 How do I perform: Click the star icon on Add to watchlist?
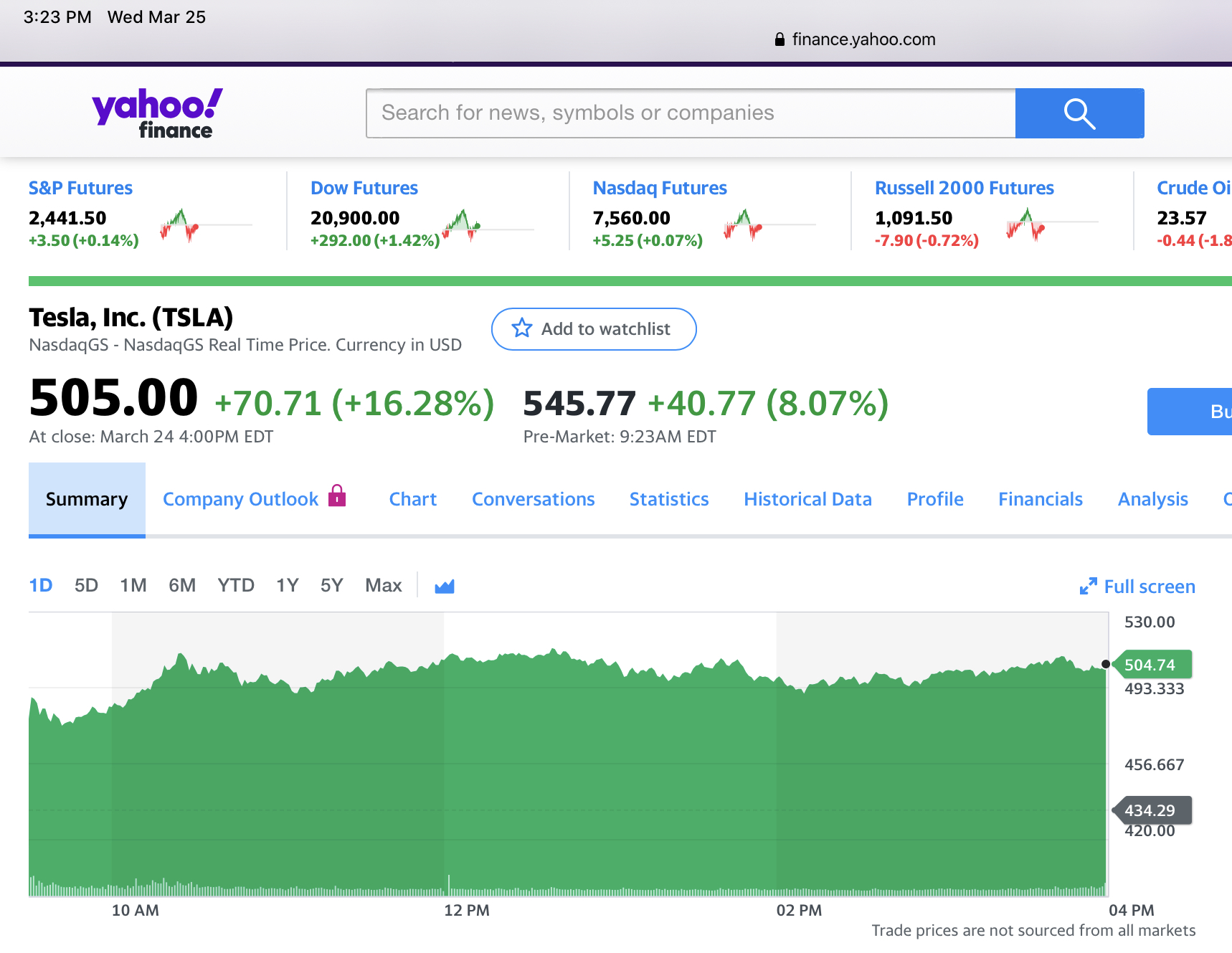pos(522,328)
